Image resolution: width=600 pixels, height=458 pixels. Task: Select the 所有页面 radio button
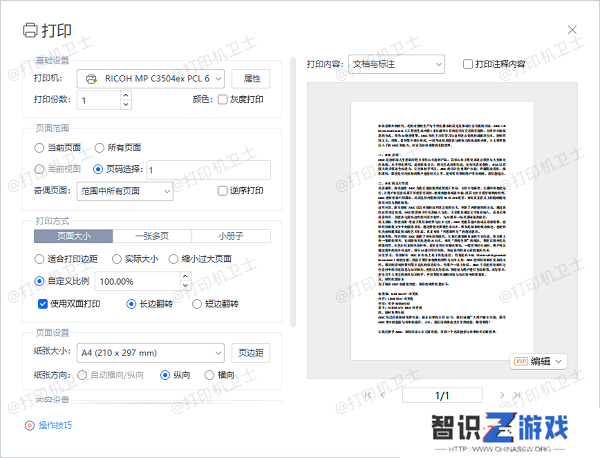100,147
